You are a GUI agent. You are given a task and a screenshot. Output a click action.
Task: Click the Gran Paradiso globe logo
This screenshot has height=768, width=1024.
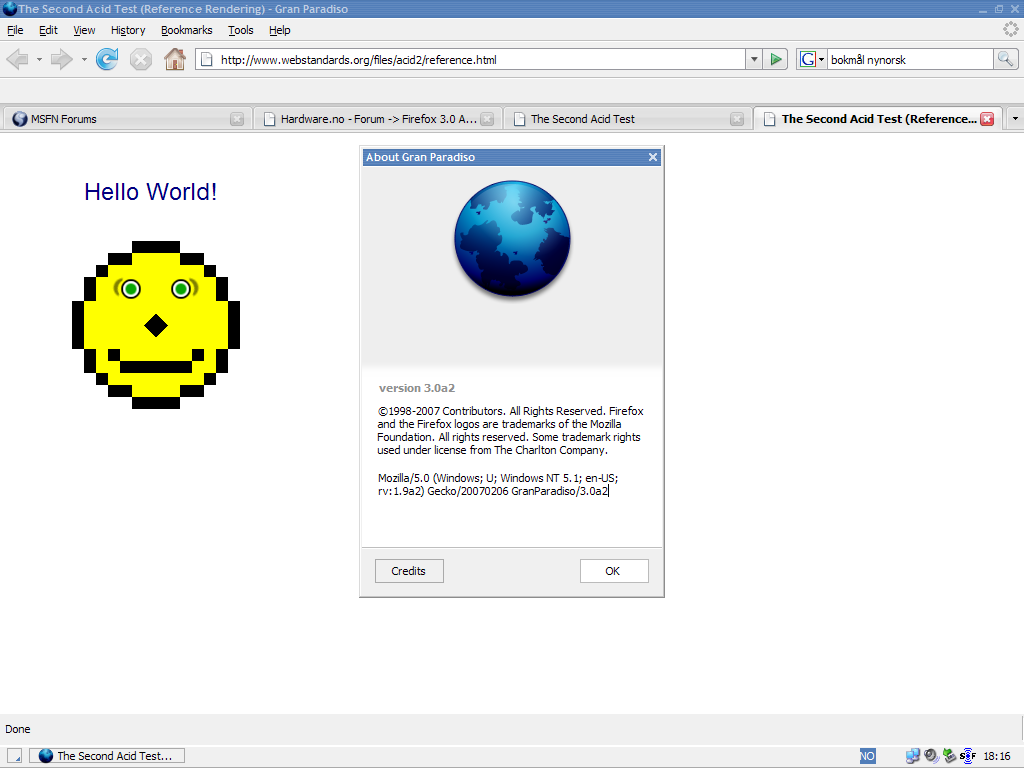[x=512, y=238]
